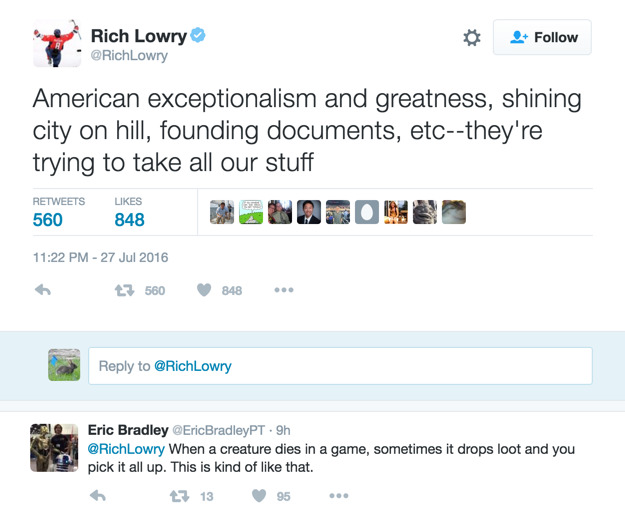Click Rich Lowry's verified badge
Viewport: 625px width, 514px height.
[x=198, y=36]
